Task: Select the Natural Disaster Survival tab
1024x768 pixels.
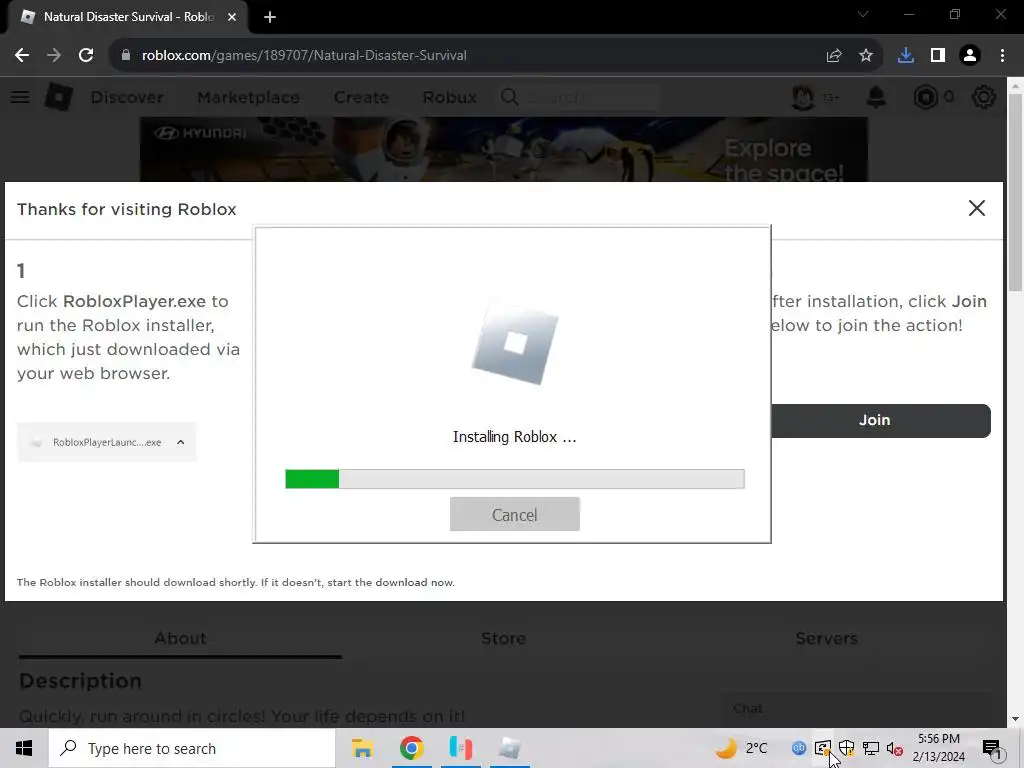Action: [x=127, y=17]
